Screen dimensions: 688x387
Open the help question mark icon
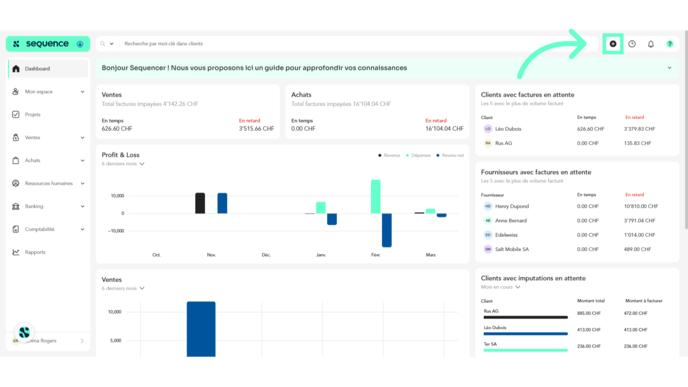[670, 44]
